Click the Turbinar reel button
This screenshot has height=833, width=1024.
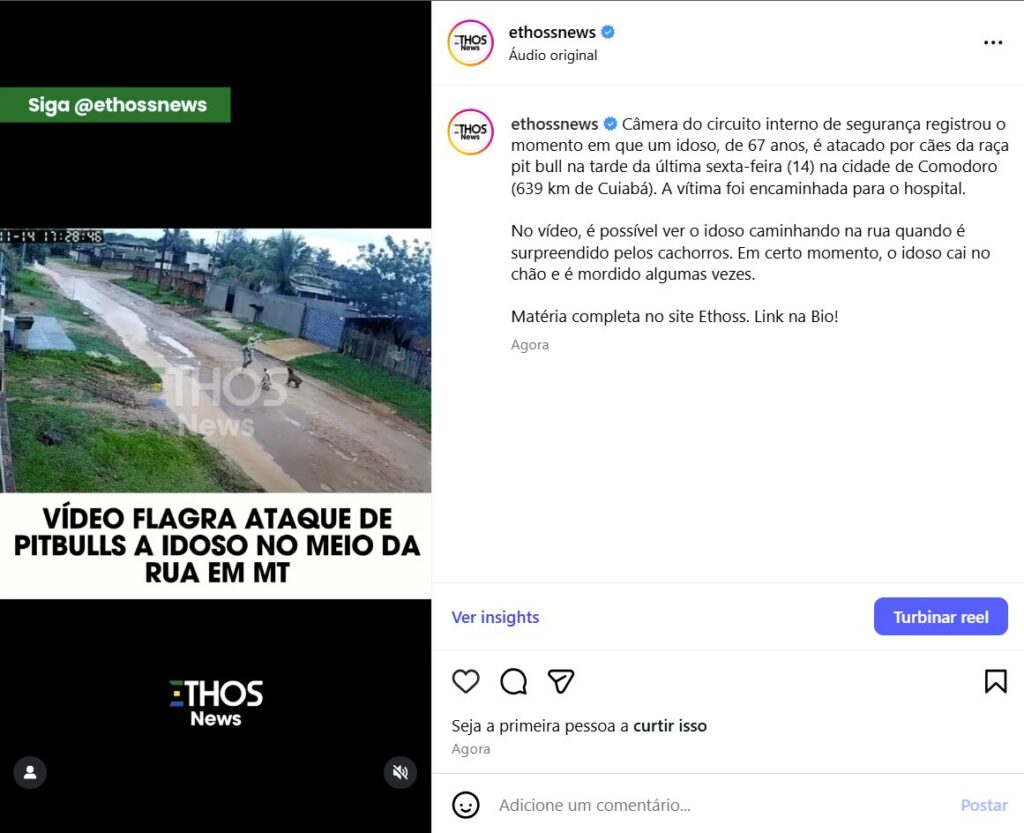click(x=940, y=616)
